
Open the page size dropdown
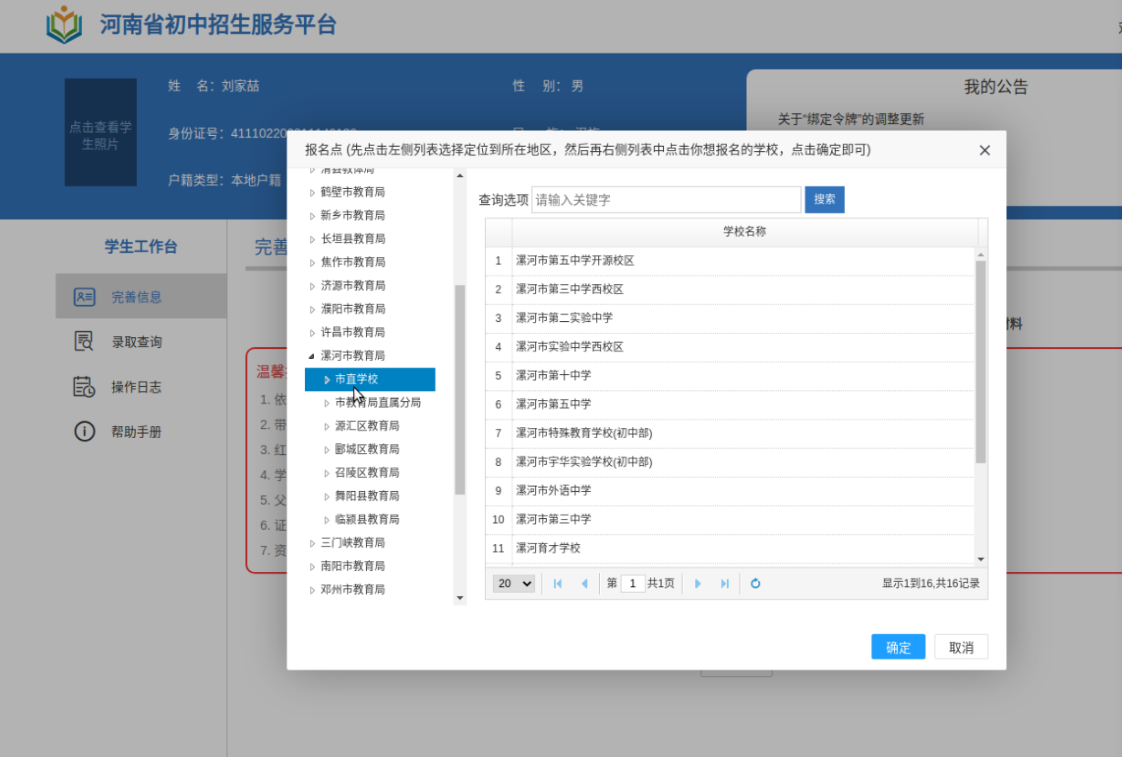513,584
